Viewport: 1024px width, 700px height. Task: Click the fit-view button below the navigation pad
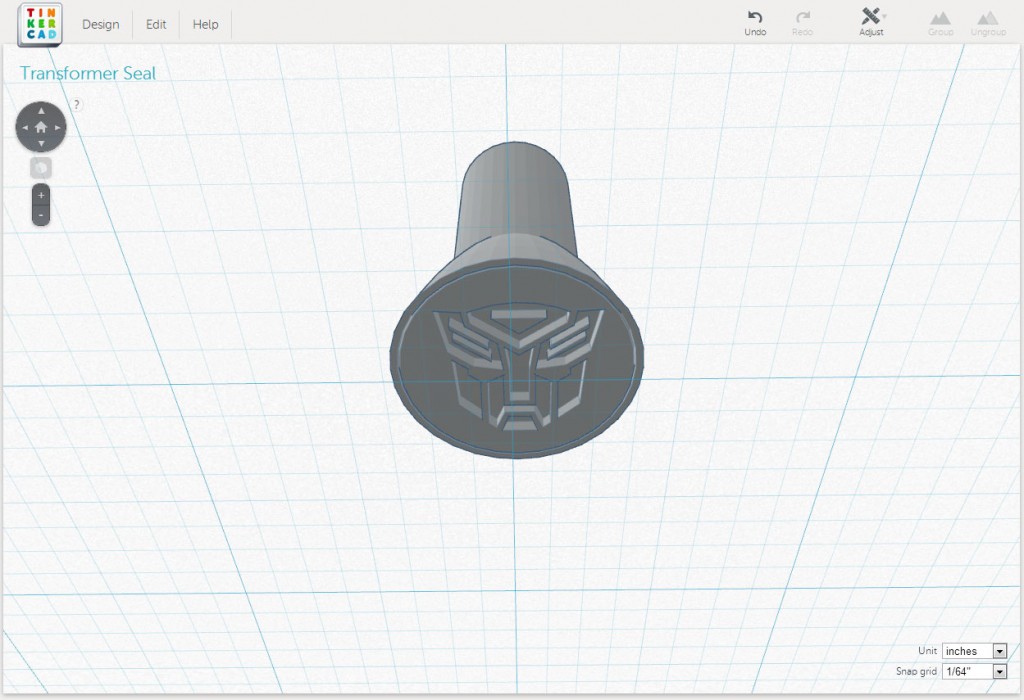(41, 167)
